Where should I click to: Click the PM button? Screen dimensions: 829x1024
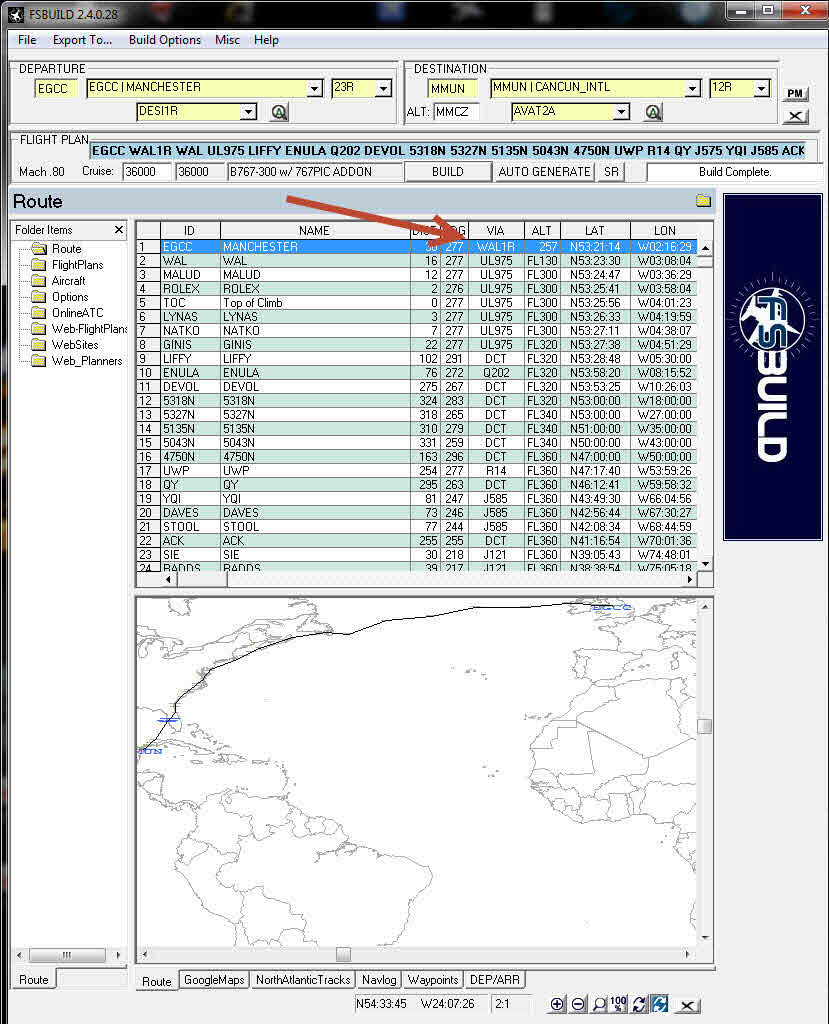(795, 93)
